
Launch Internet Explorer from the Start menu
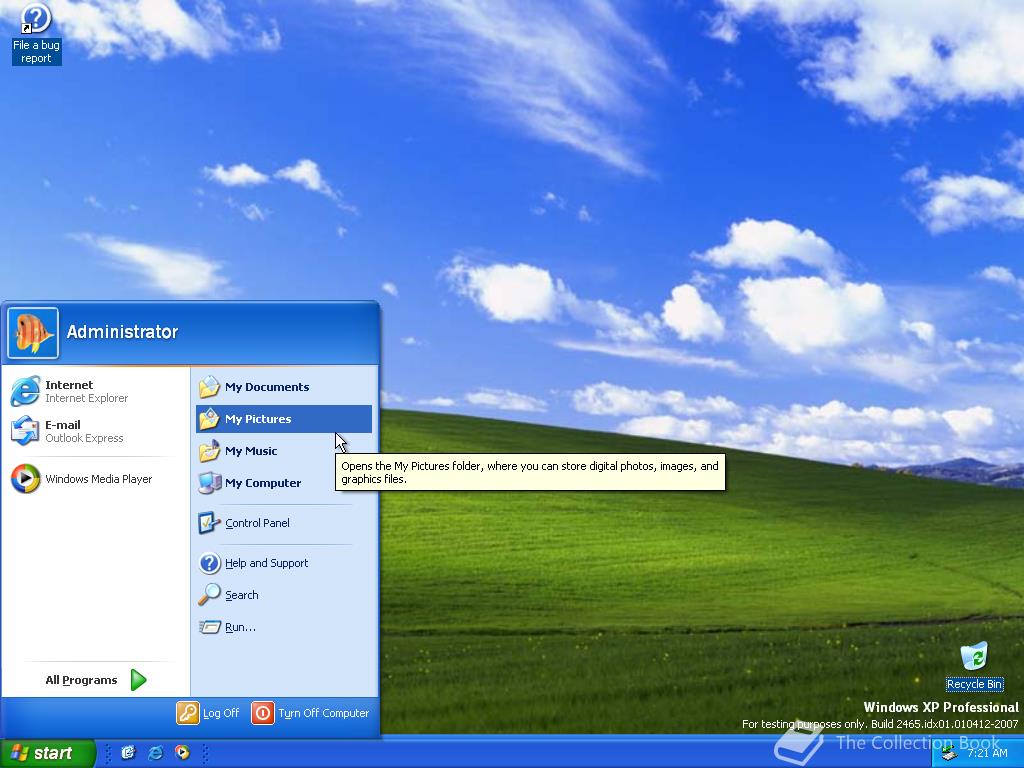pos(96,391)
